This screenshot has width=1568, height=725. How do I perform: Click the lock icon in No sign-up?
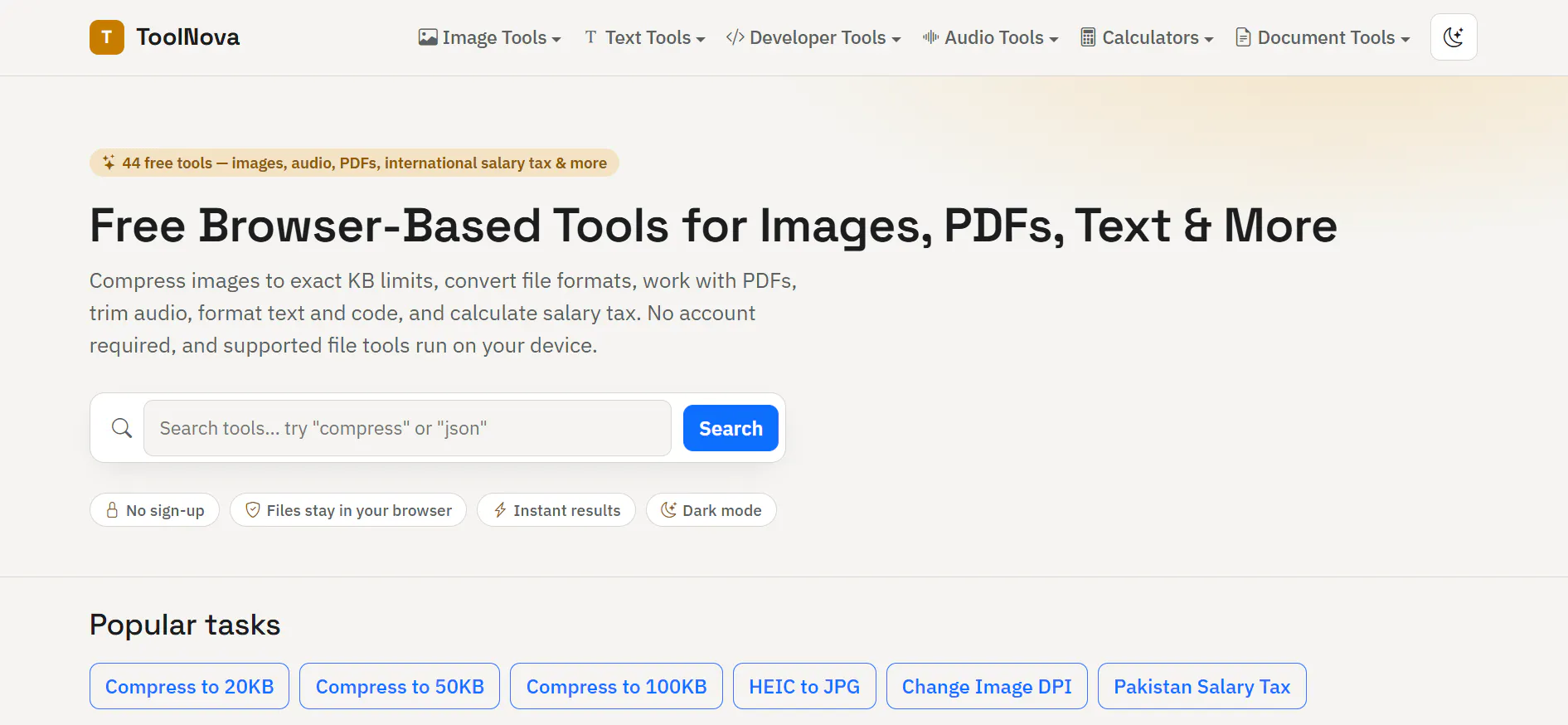(x=112, y=510)
